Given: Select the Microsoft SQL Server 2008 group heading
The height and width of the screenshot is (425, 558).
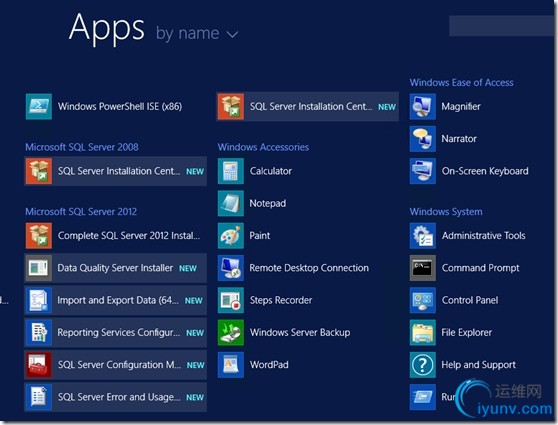Looking at the screenshot, I should coord(82,147).
